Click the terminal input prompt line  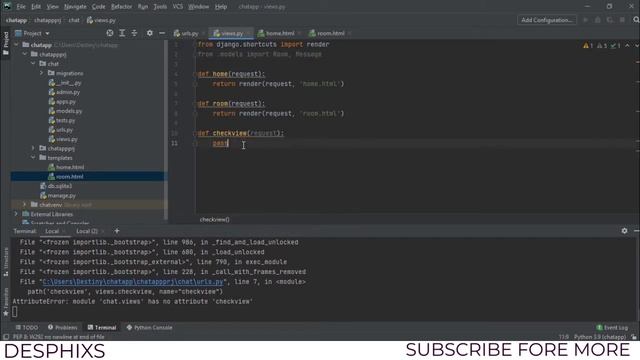[x=15, y=312]
